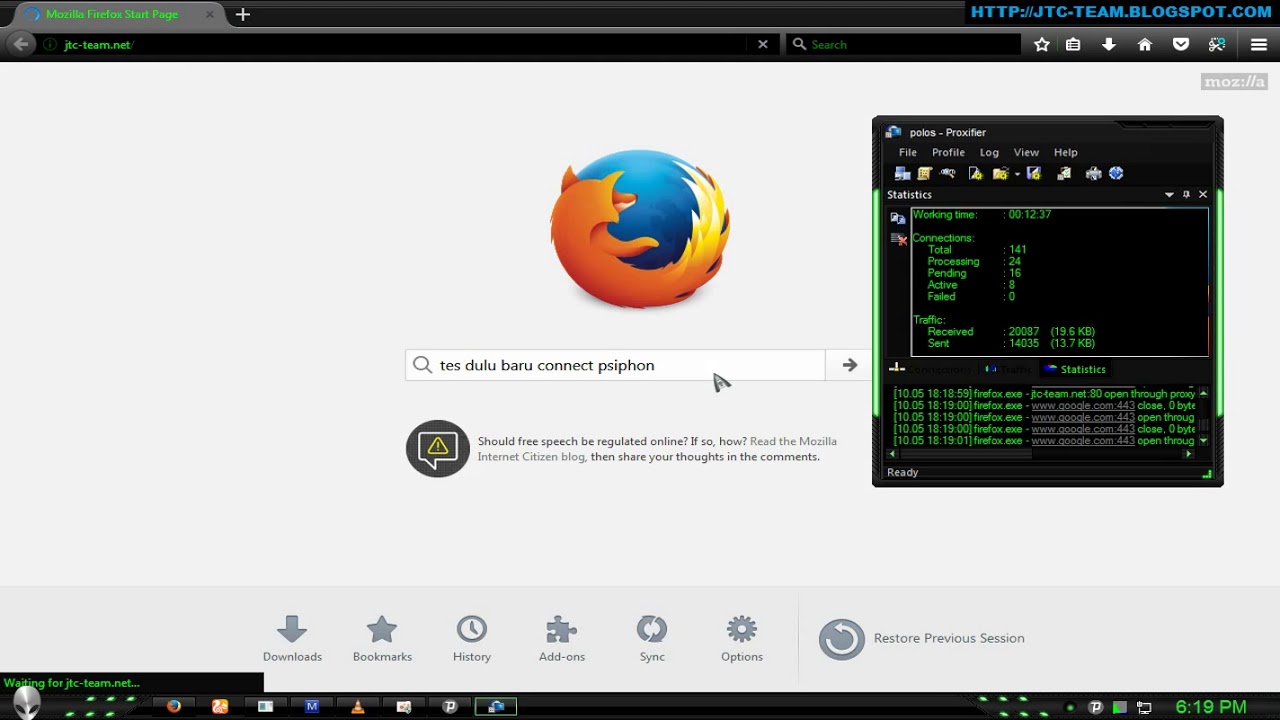Click Firefox back button
Screen dimensions: 1280x720
21,44
